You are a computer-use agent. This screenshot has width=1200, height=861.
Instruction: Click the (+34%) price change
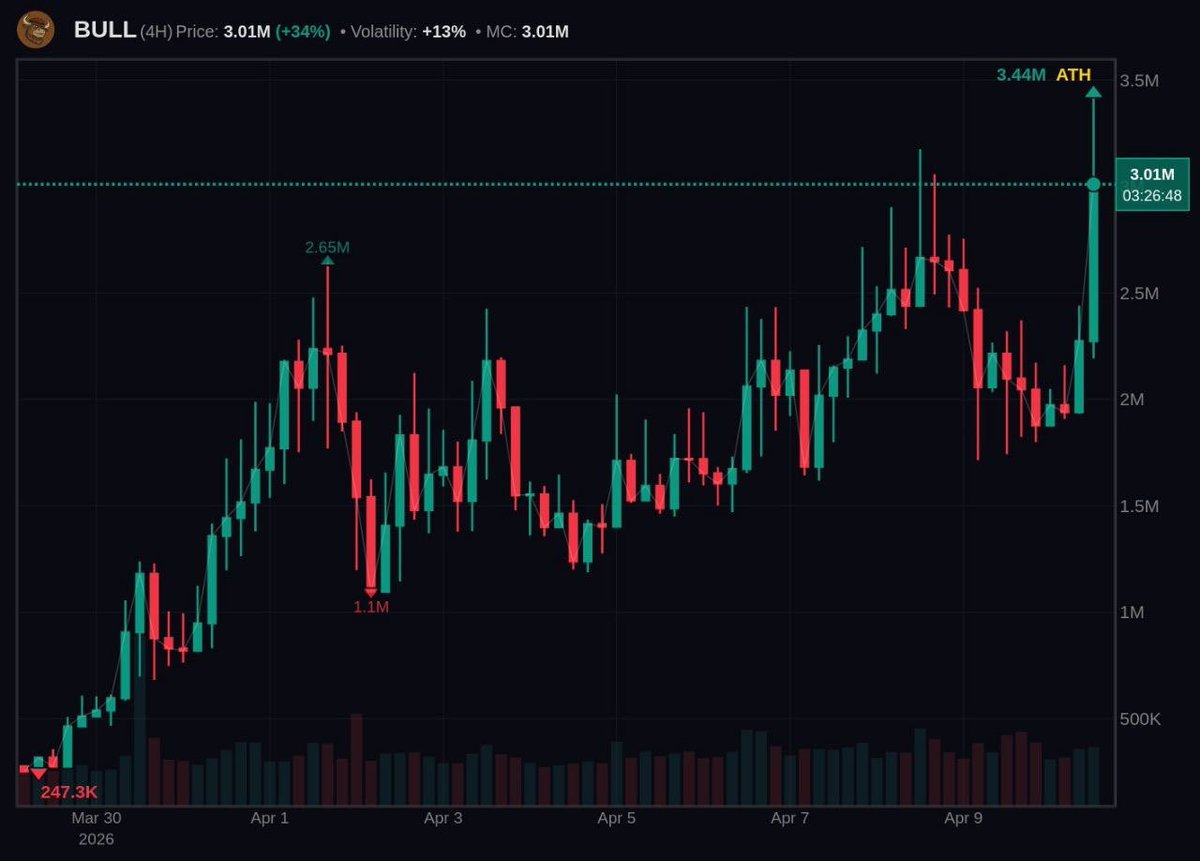303,32
